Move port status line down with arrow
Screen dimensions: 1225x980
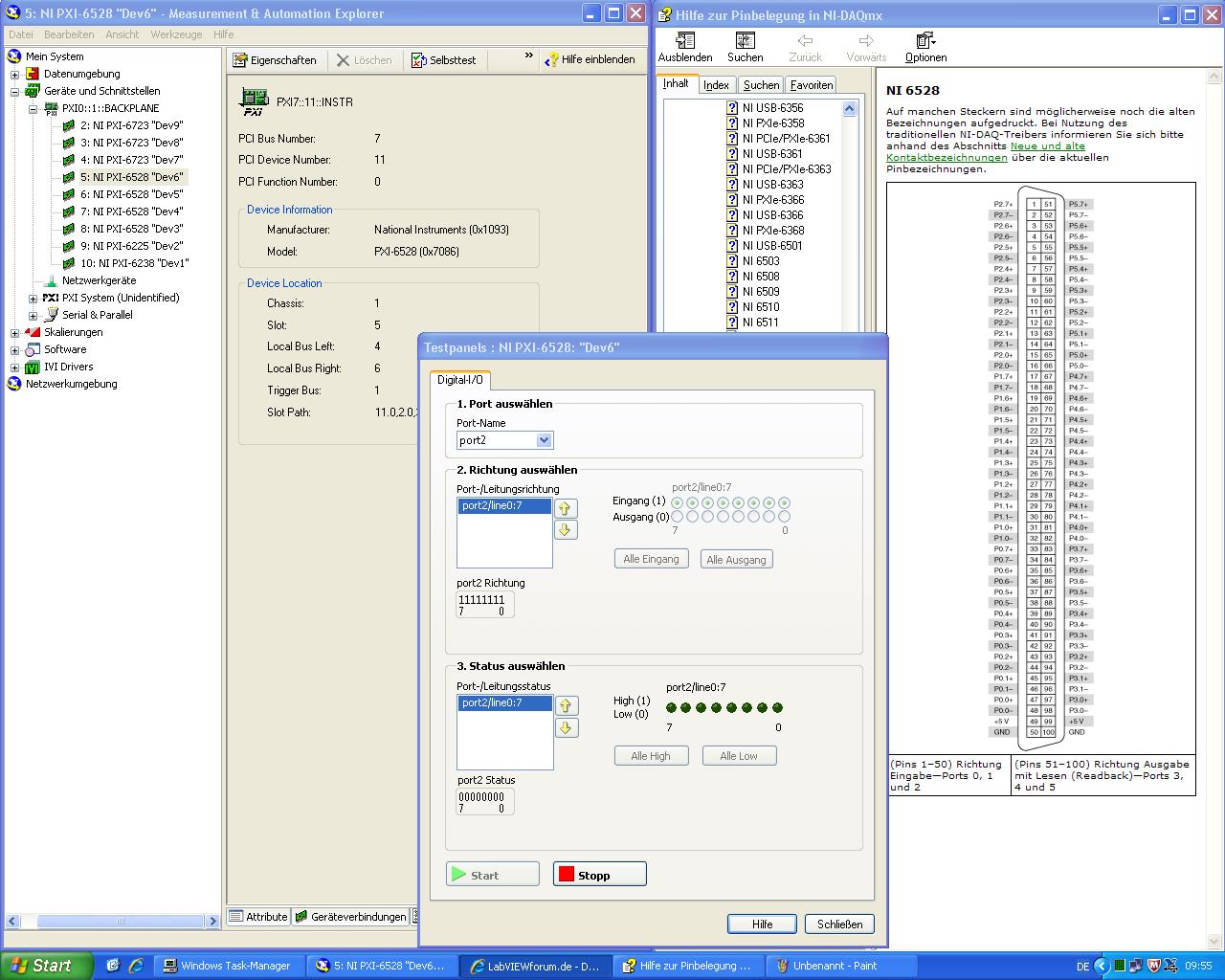tap(566, 728)
